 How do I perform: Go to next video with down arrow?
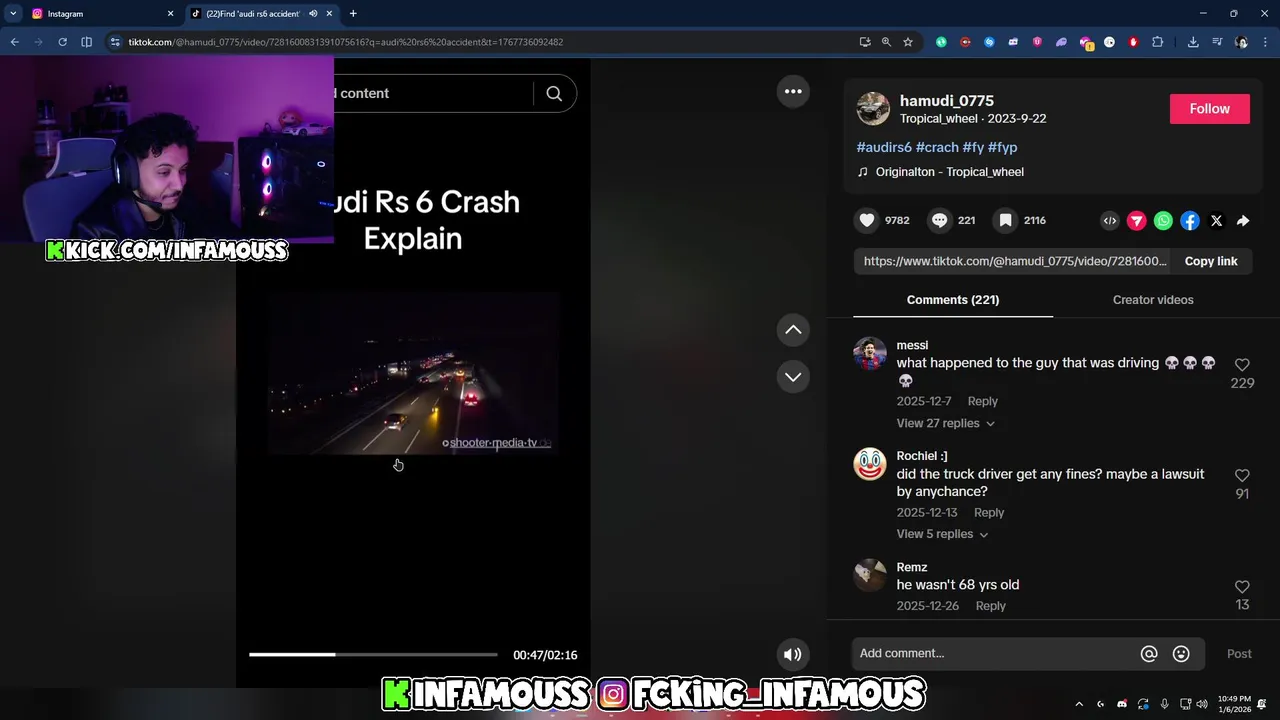[x=793, y=377]
